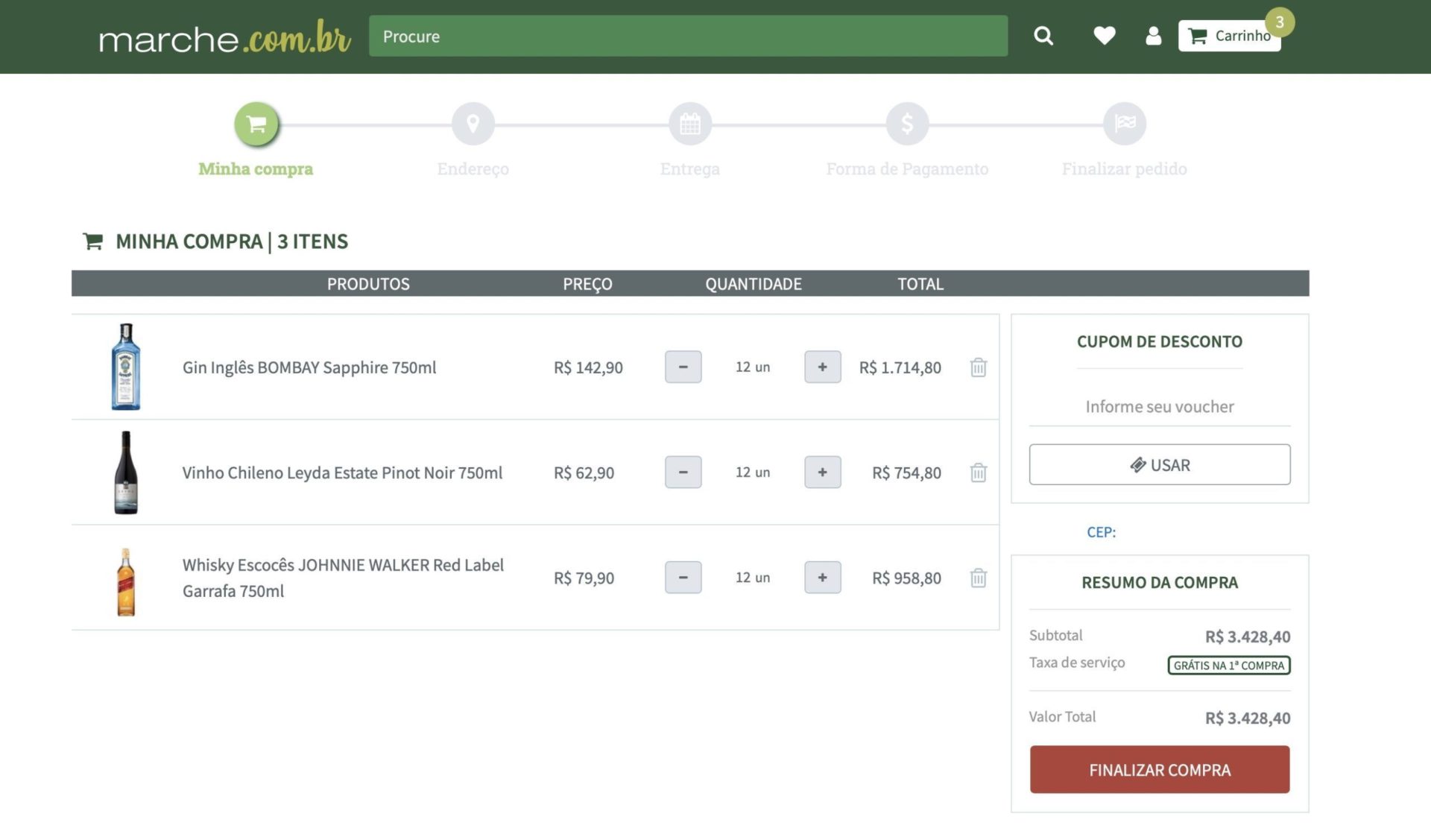The height and width of the screenshot is (840, 1431).
Task: Click whisky price R$ 79,90
Action: 584,578
